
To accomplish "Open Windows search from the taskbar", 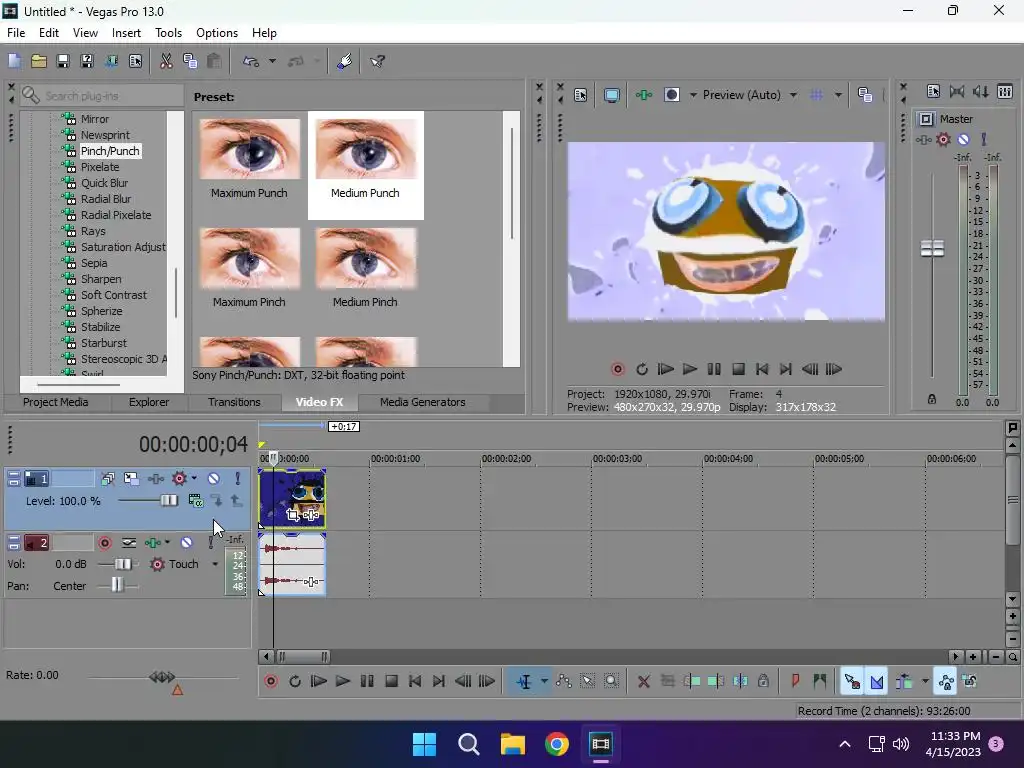I will point(469,744).
